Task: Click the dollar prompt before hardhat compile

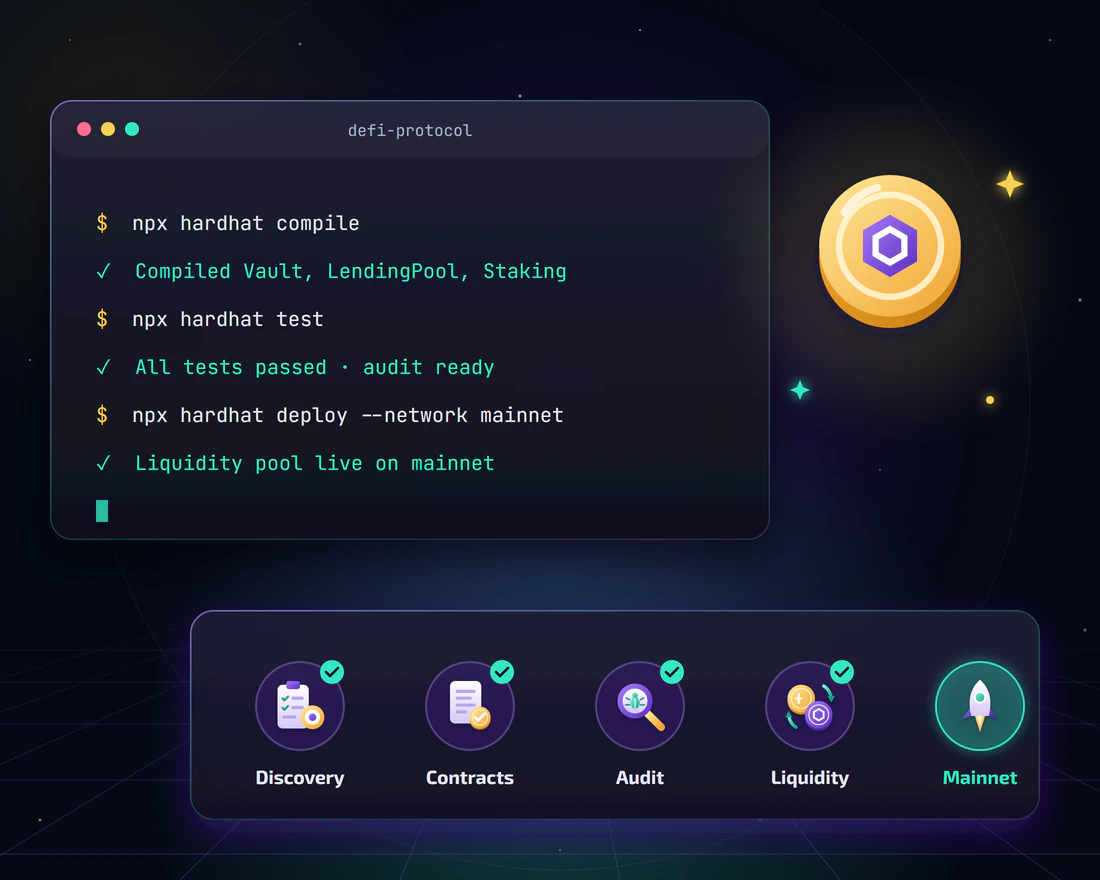Action: pos(102,223)
